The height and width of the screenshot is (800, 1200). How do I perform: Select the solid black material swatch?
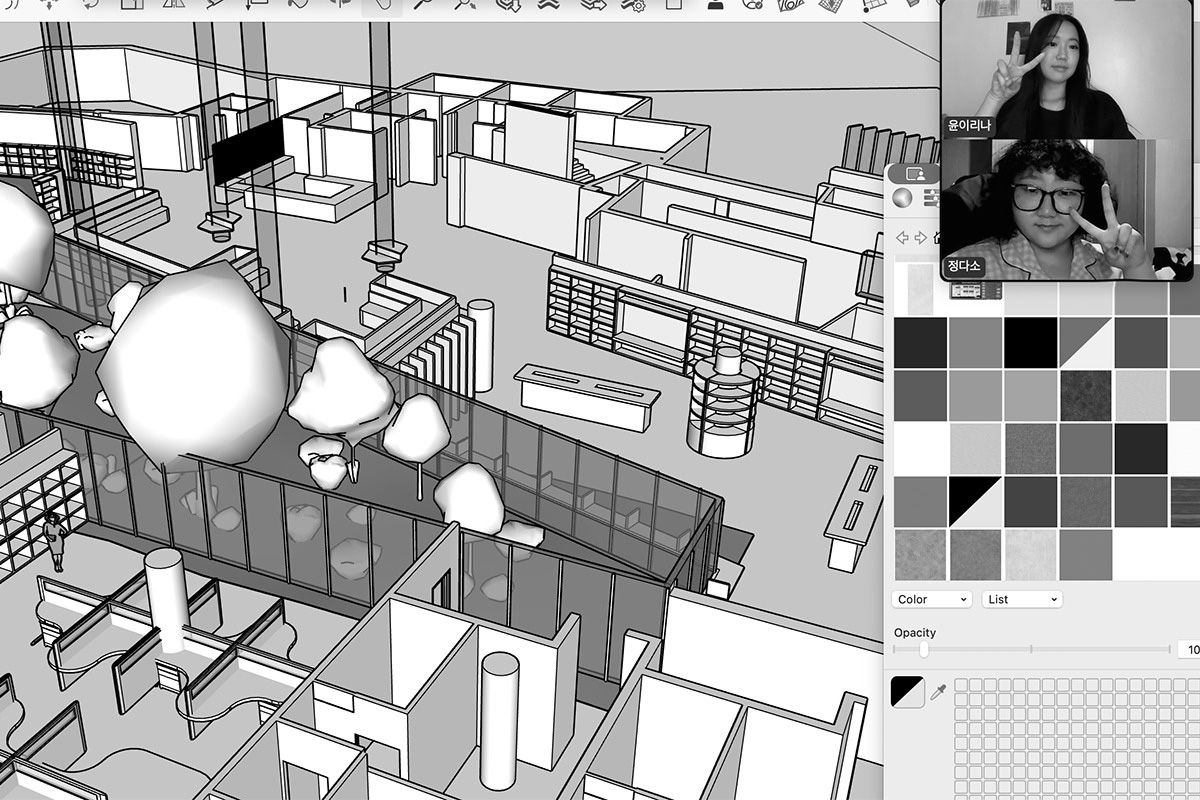pyautogui.click(x=1030, y=342)
